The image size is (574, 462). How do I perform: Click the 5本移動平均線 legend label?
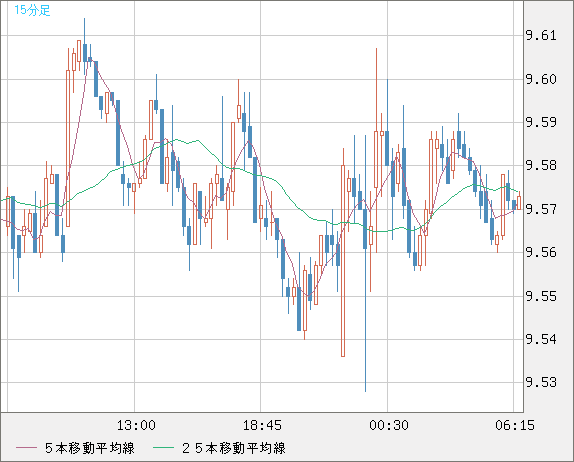[x=90, y=448]
